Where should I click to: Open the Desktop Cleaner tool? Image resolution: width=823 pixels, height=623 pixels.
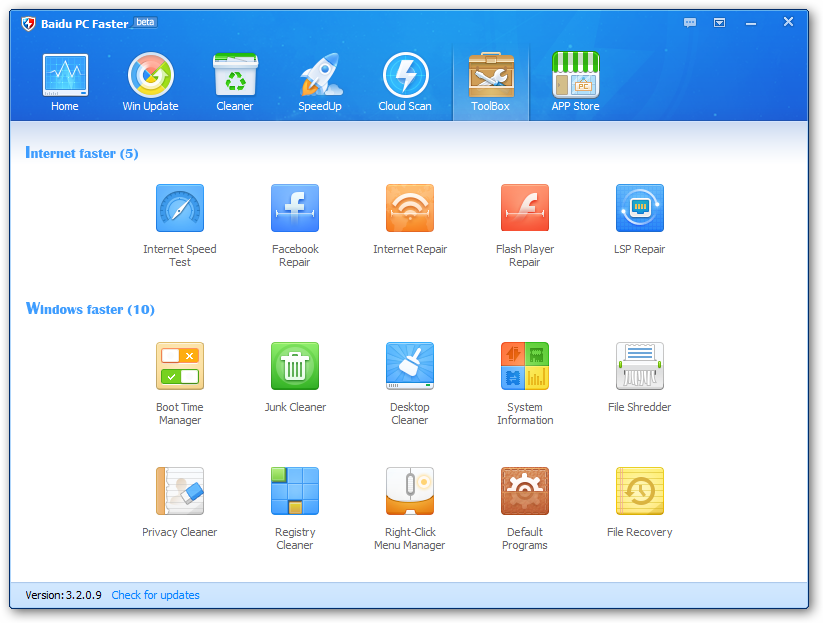410,384
